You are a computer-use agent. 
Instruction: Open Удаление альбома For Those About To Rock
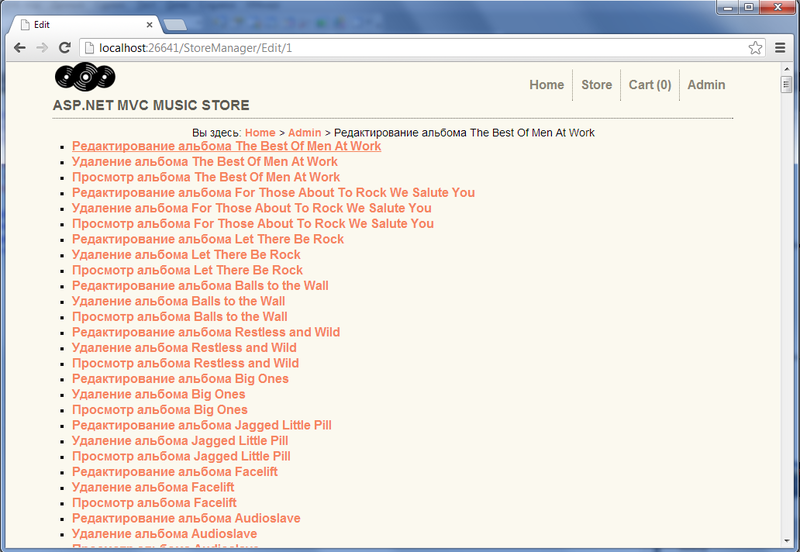pos(252,208)
